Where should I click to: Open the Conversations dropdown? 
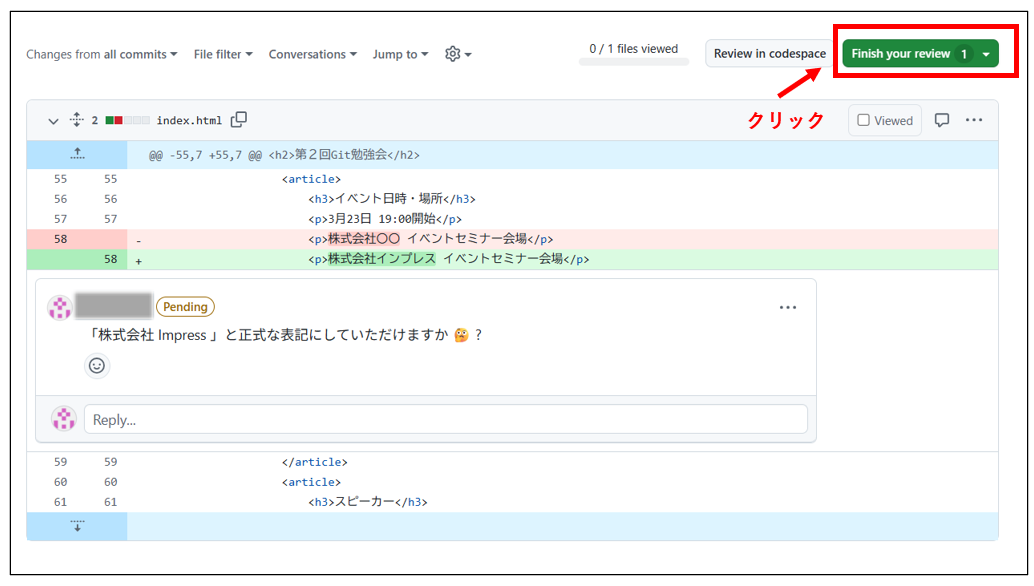(x=312, y=54)
